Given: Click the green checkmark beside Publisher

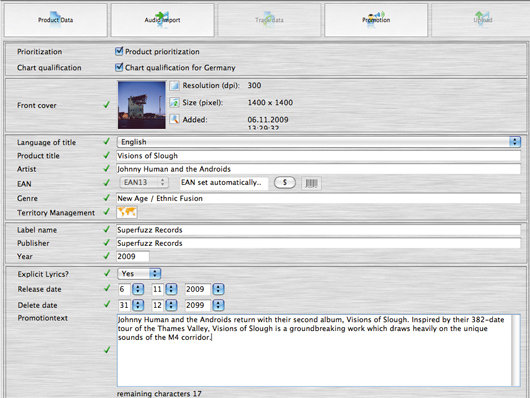Looking at the screenshot, I should pyautogui.click(x=106, y=242).
